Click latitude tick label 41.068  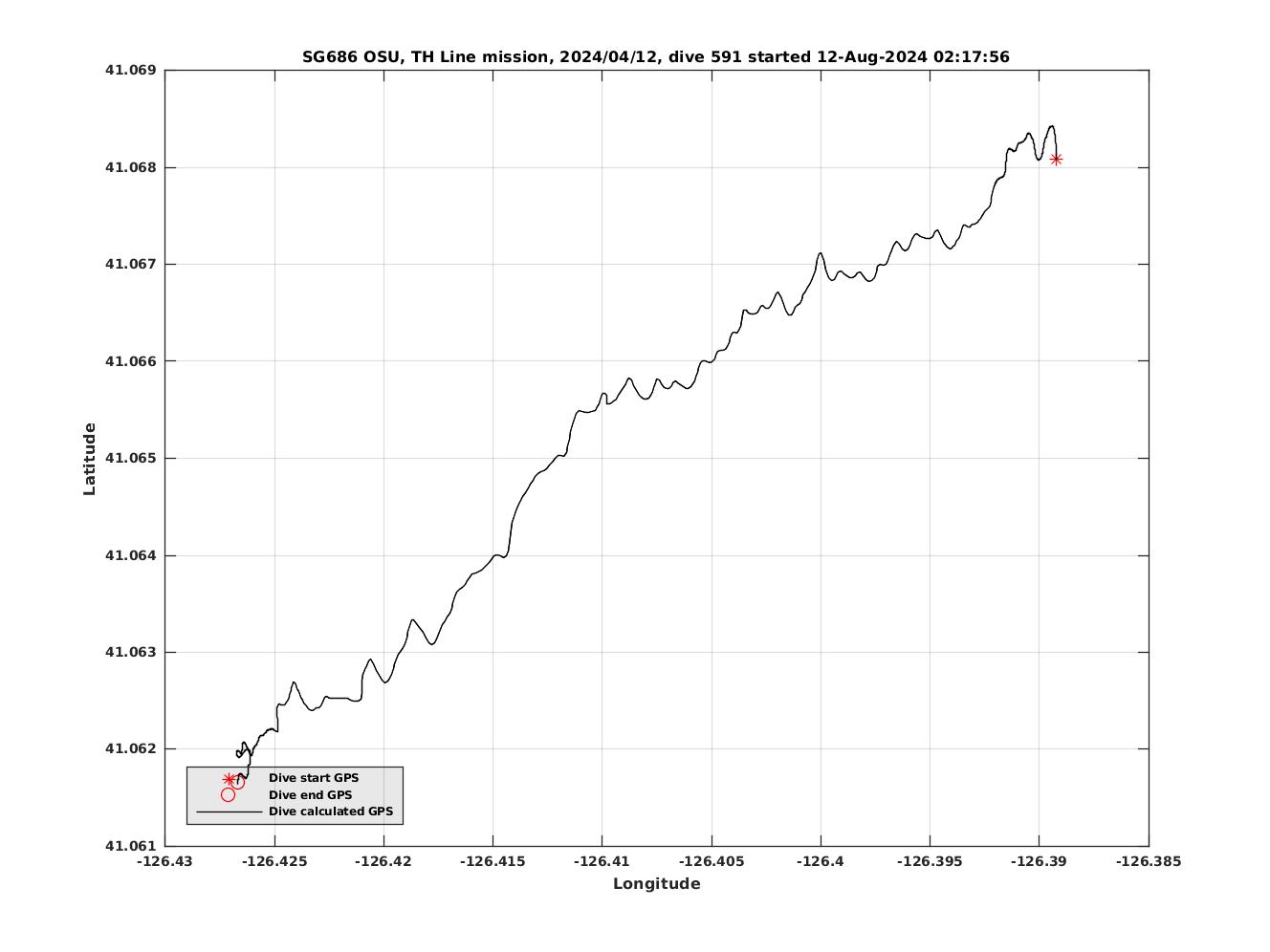point(130,167)
